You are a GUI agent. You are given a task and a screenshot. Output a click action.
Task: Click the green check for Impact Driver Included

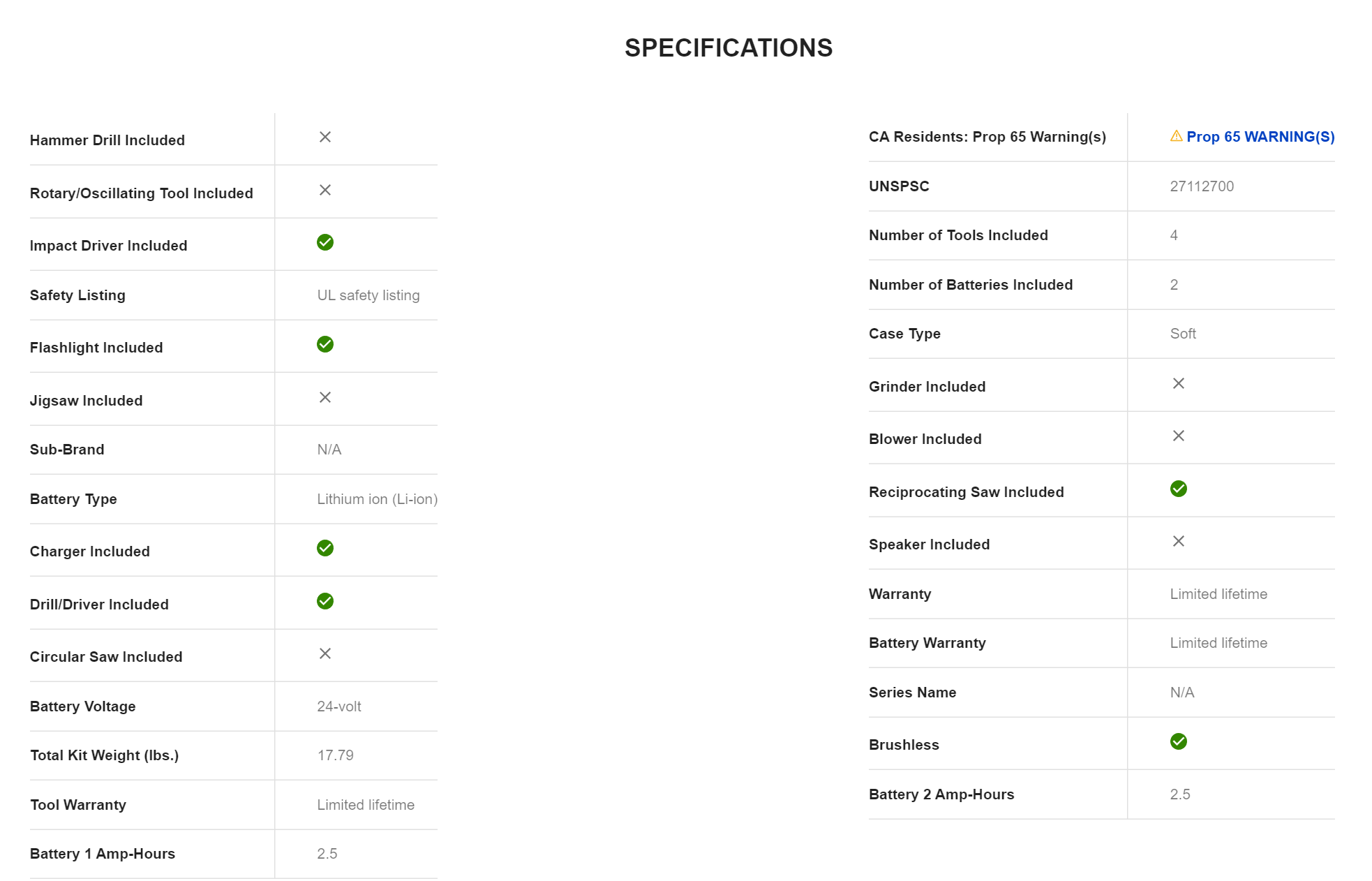[325, 242]
